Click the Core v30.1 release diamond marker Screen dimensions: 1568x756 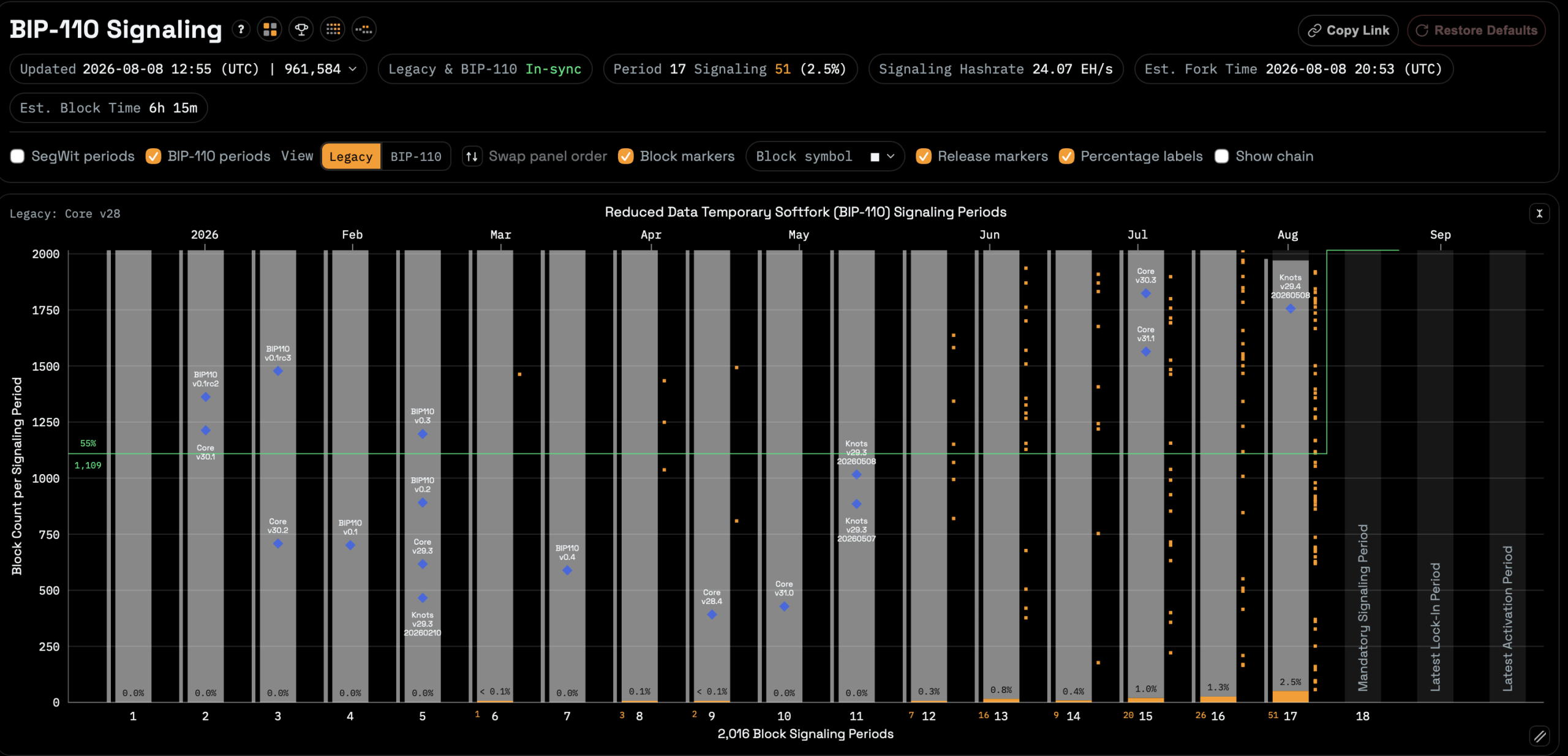(206, 430)
